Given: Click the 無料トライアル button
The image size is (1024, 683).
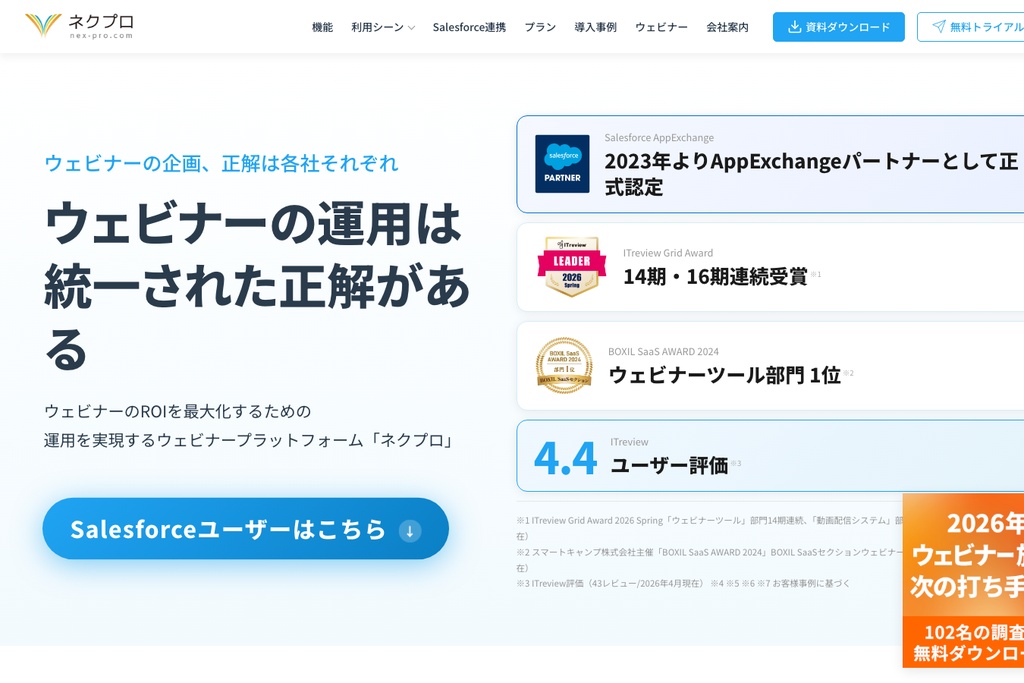Looking at the screenshot, I should [x=970, y=27].
